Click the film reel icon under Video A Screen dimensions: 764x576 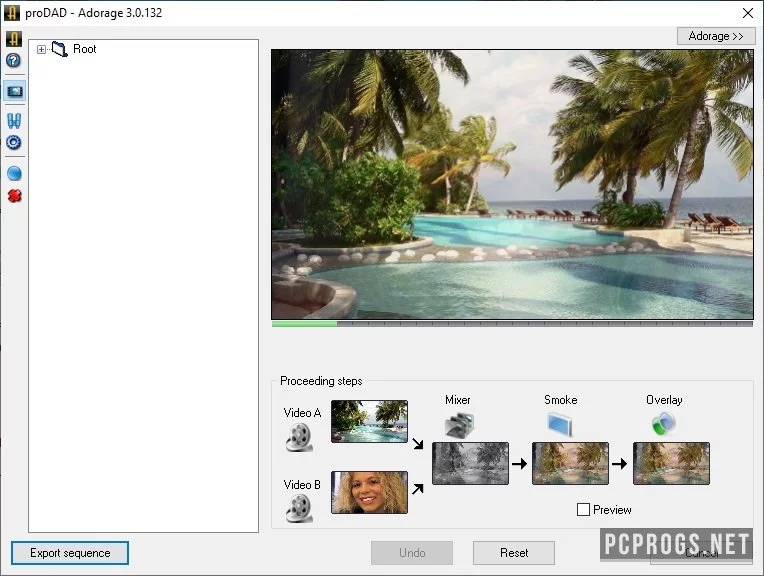tap(299, 437)
